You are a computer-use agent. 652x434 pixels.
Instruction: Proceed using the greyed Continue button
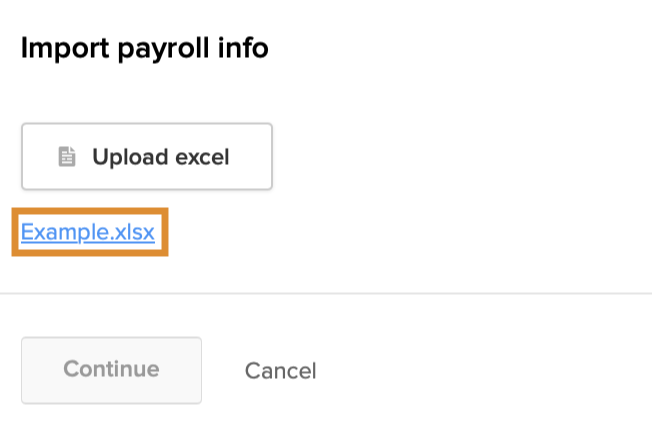click(111, 370)
